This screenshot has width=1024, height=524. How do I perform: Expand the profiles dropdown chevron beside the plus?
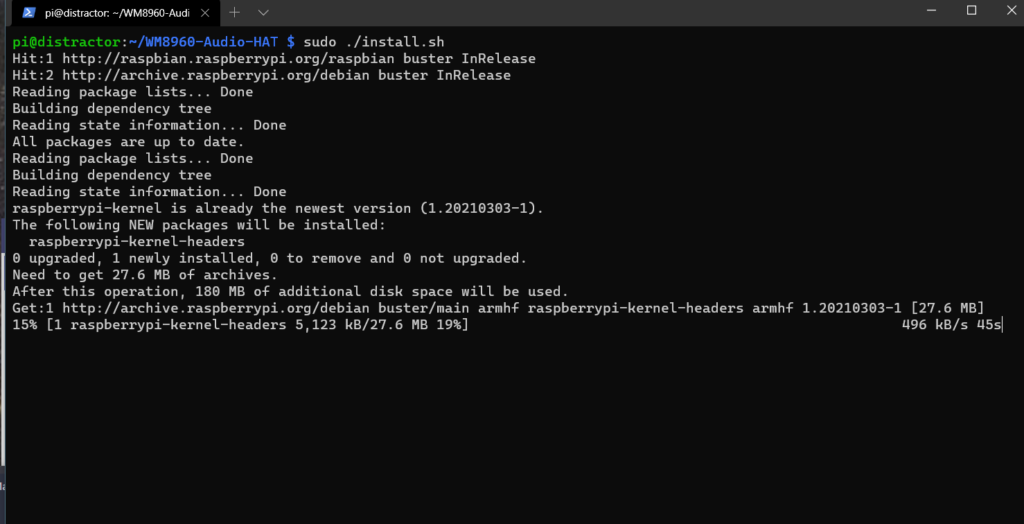coord(263,12)
